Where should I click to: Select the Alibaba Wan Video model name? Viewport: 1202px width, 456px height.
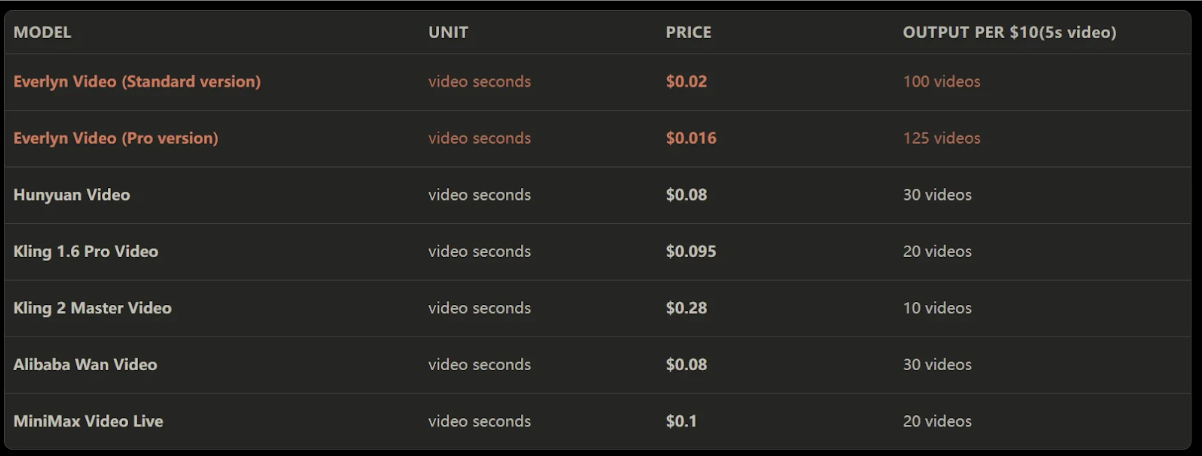click(x=85, y=365)
